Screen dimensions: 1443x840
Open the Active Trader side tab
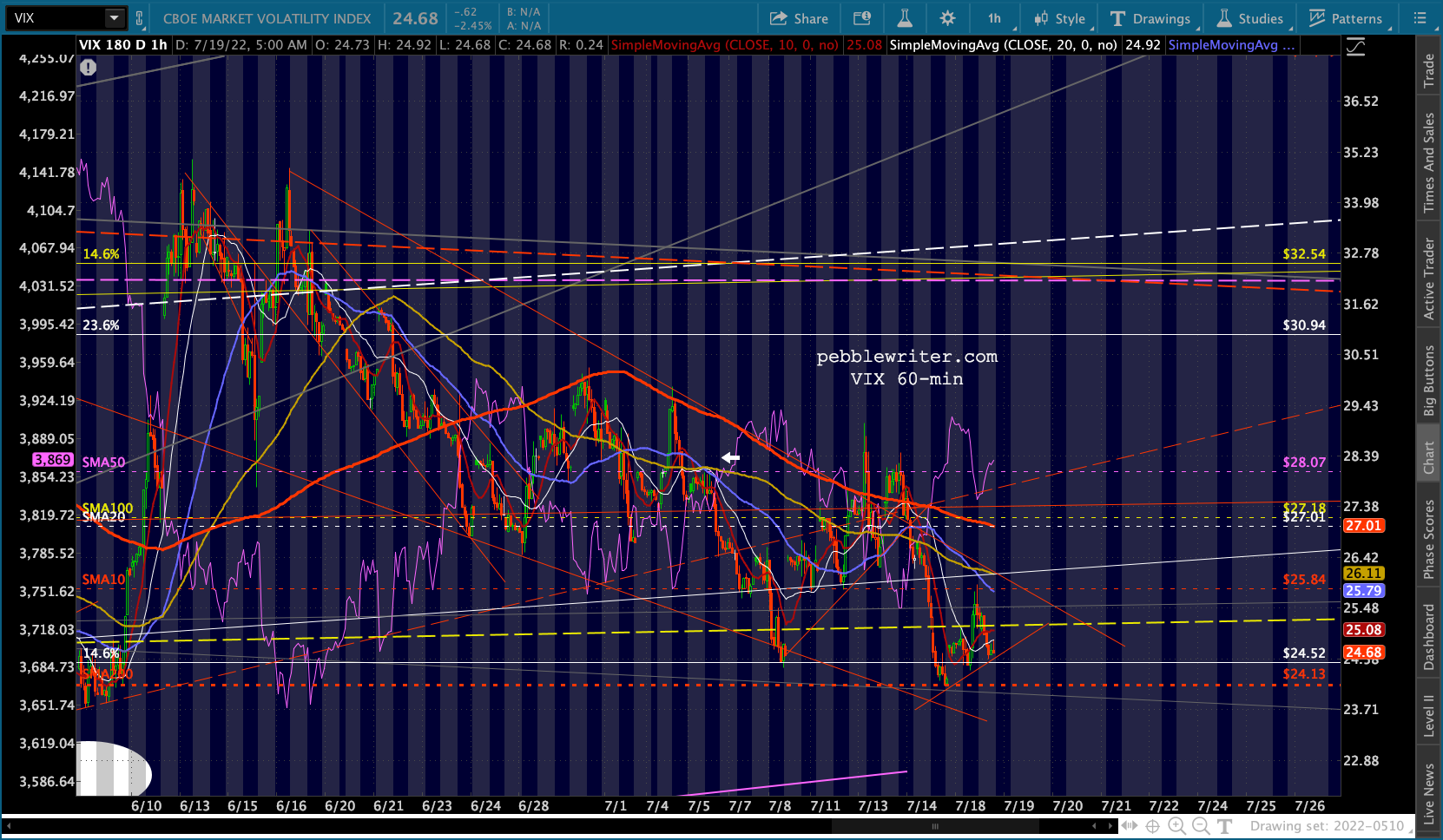1428,278
